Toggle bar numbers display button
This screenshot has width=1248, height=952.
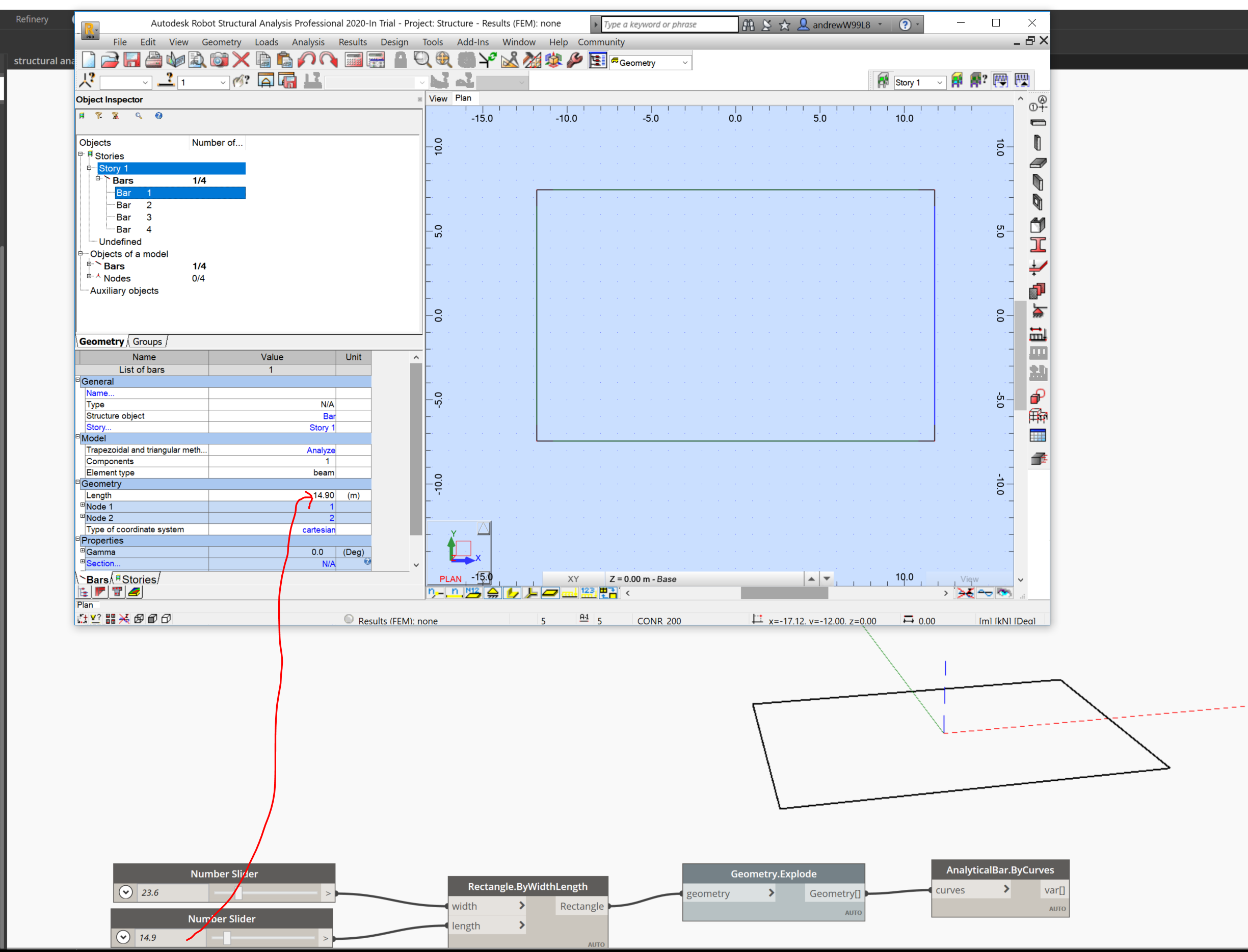(x=455, y=593)
